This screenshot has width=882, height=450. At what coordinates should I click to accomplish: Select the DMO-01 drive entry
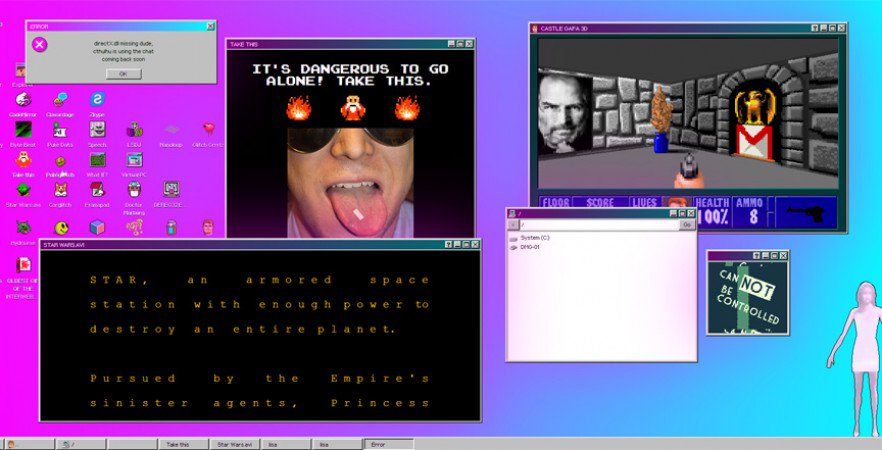tap(525, 247)
